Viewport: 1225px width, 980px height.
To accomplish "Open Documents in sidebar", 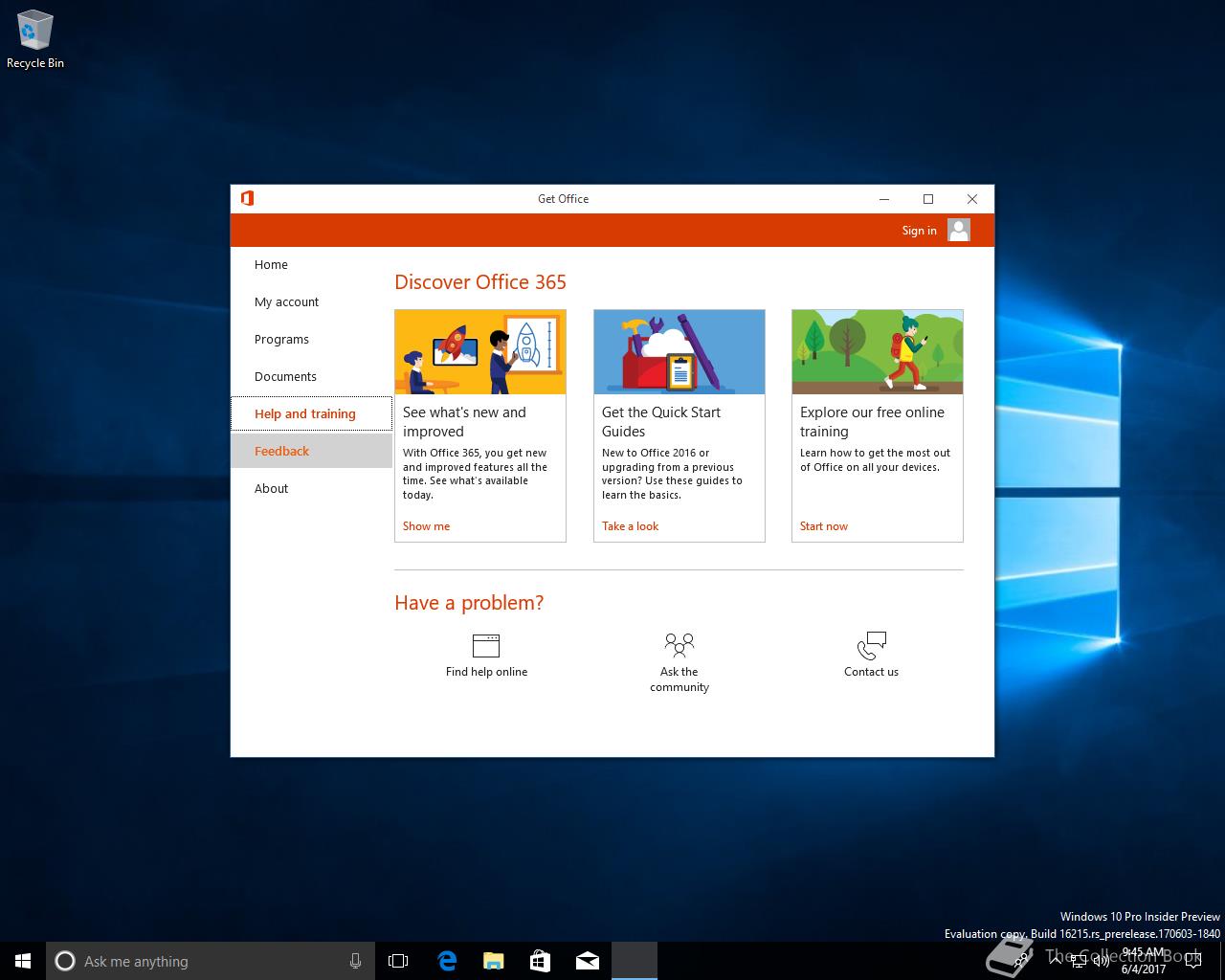I will coord(311,377).
